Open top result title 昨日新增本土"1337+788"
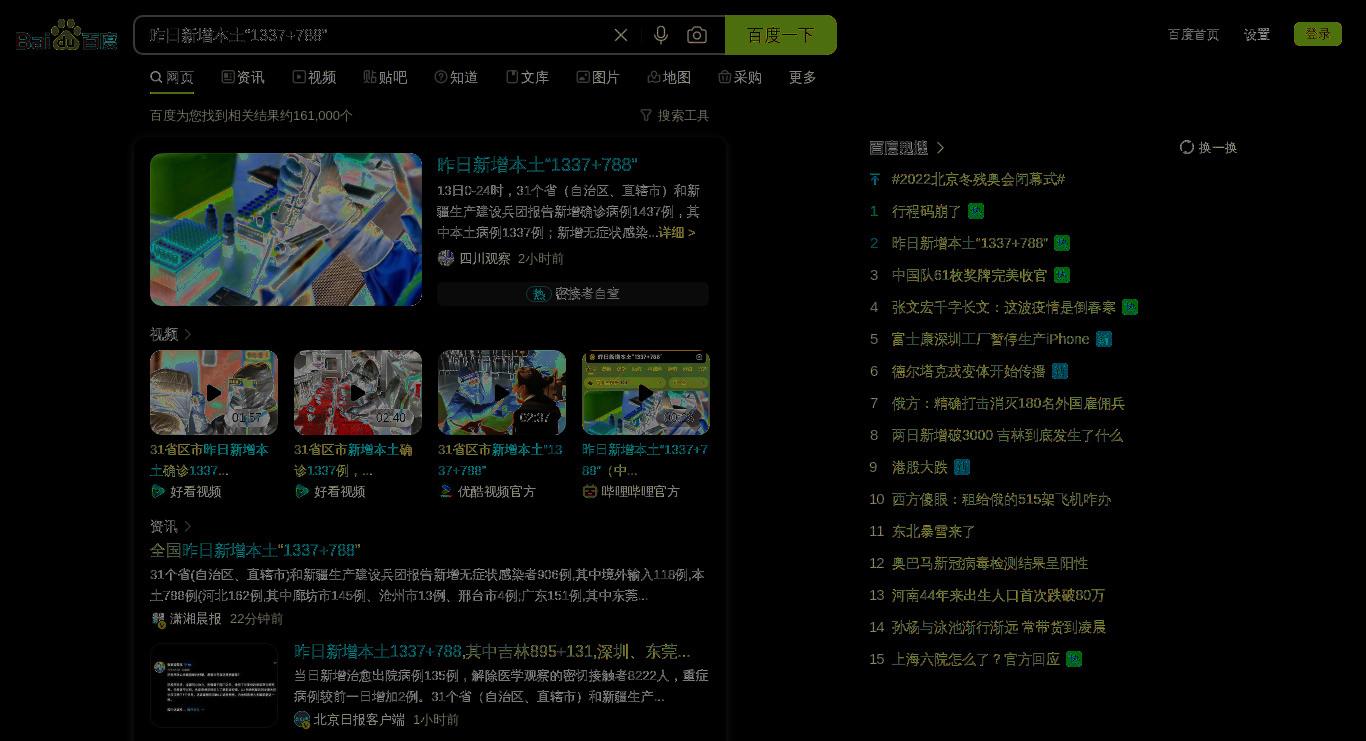1366x741 pixels. coord(537,164)
